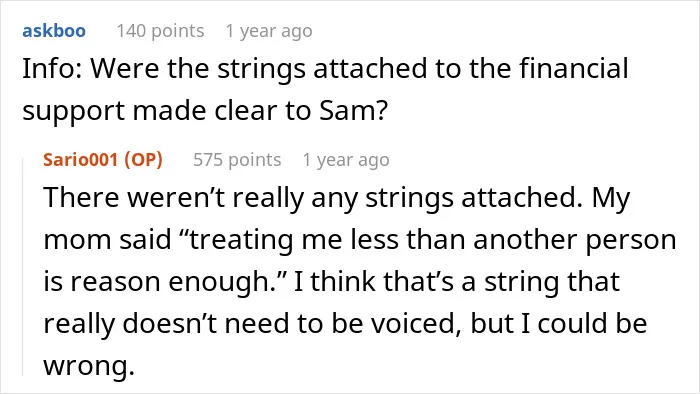The height and width of the screenshot is (394, 700).
Task: Click the 575 points score
Action: click(237, 160)
